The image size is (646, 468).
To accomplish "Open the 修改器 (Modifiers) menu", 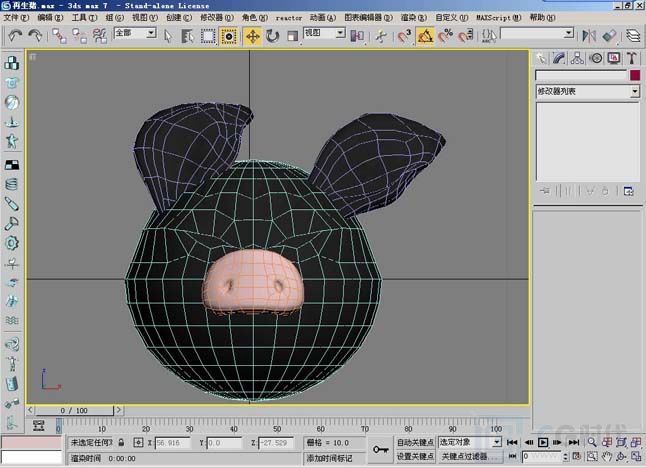I will tap(217, 18).
